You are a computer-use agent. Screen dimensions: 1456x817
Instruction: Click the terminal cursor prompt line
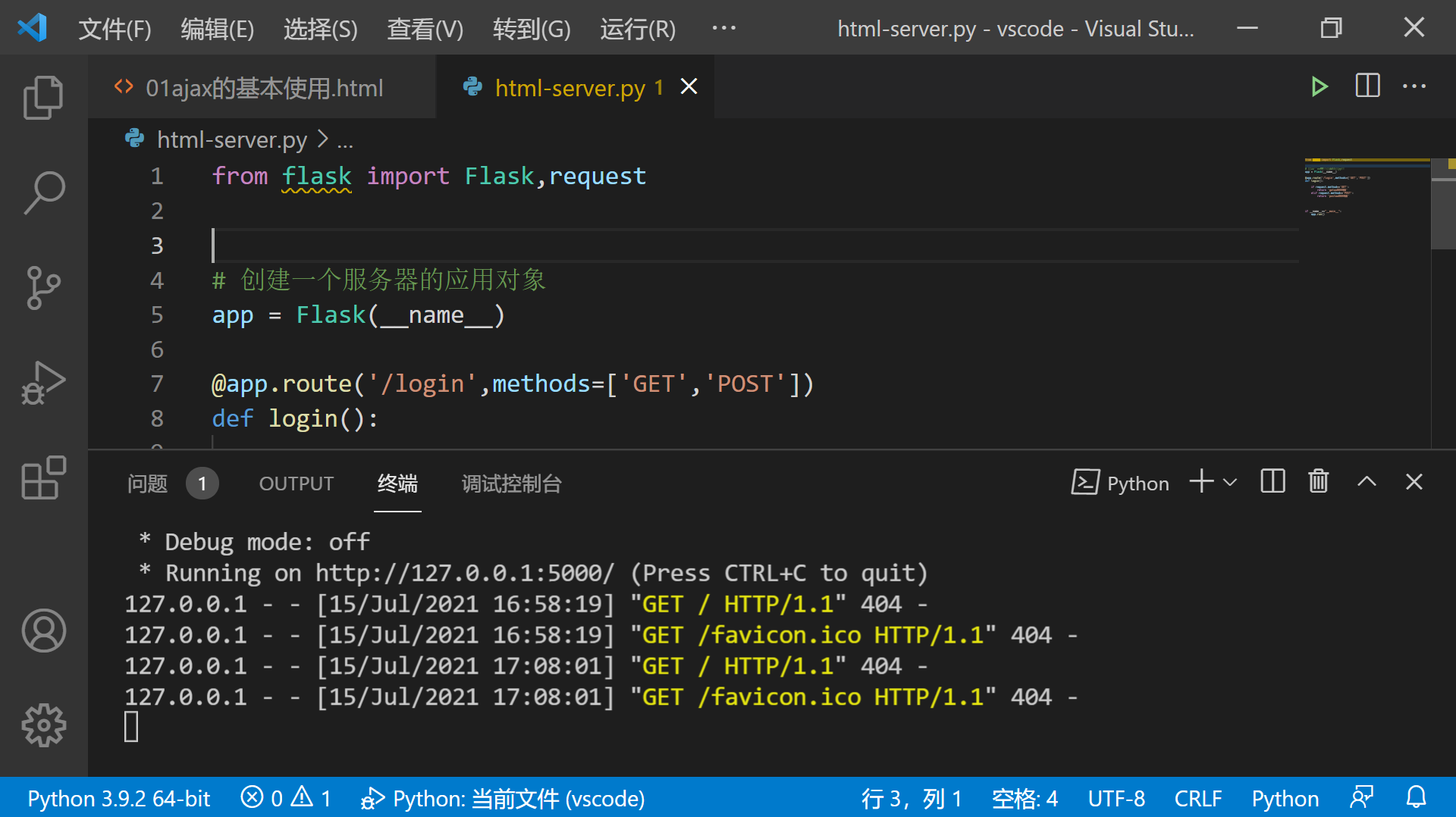pos(131,727)
